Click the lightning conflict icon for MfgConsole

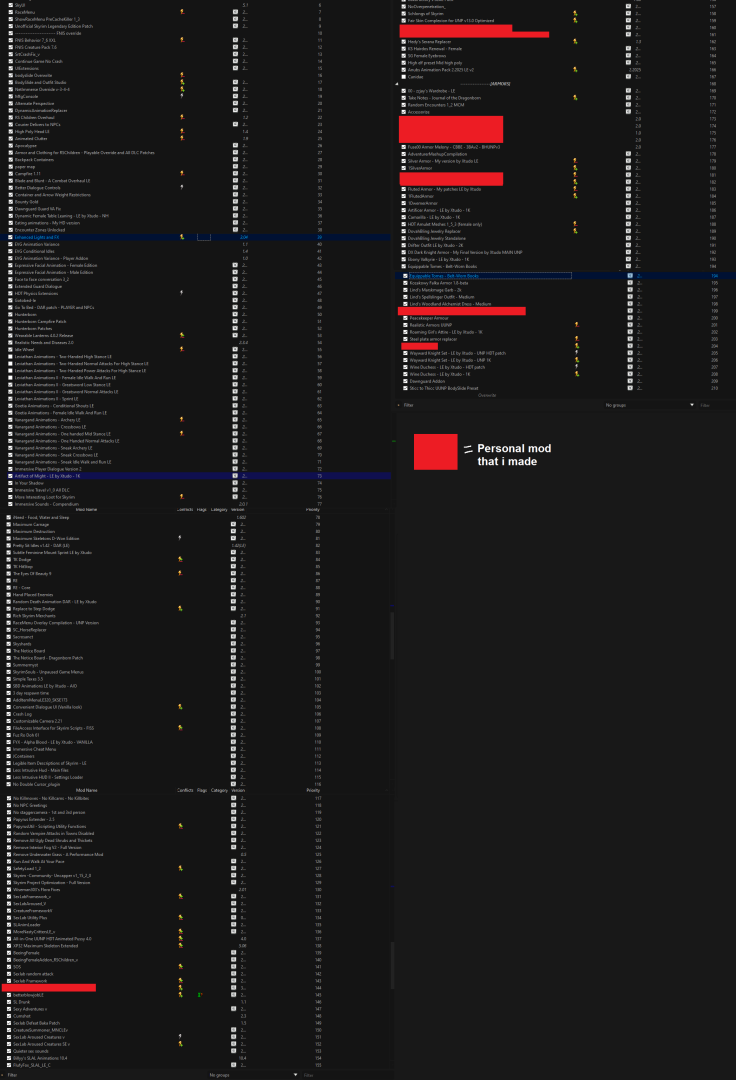point(182,96)
